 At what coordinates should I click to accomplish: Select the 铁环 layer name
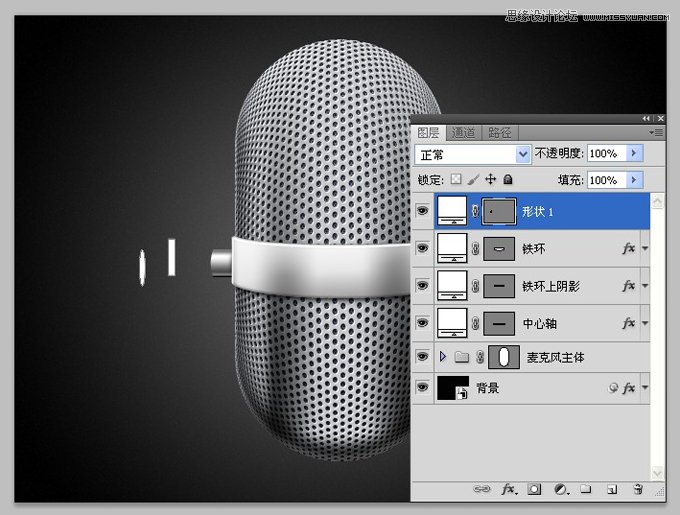click(533, 249)
